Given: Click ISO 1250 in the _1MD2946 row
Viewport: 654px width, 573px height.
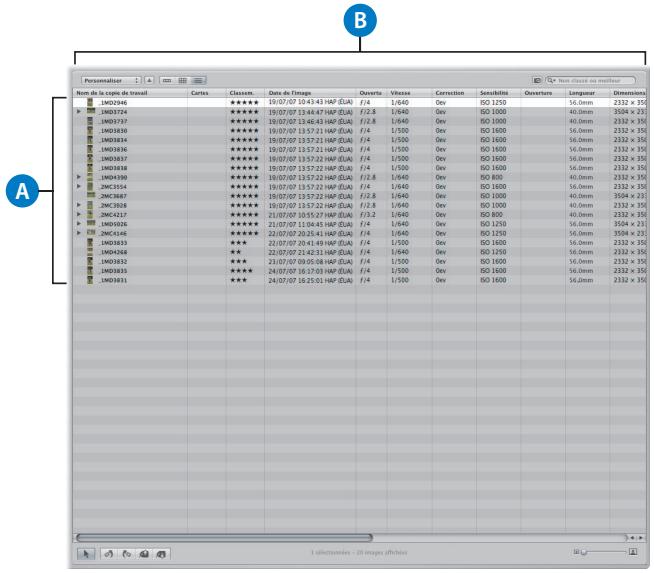Looking at the screenshot, I should coord(493,102).
